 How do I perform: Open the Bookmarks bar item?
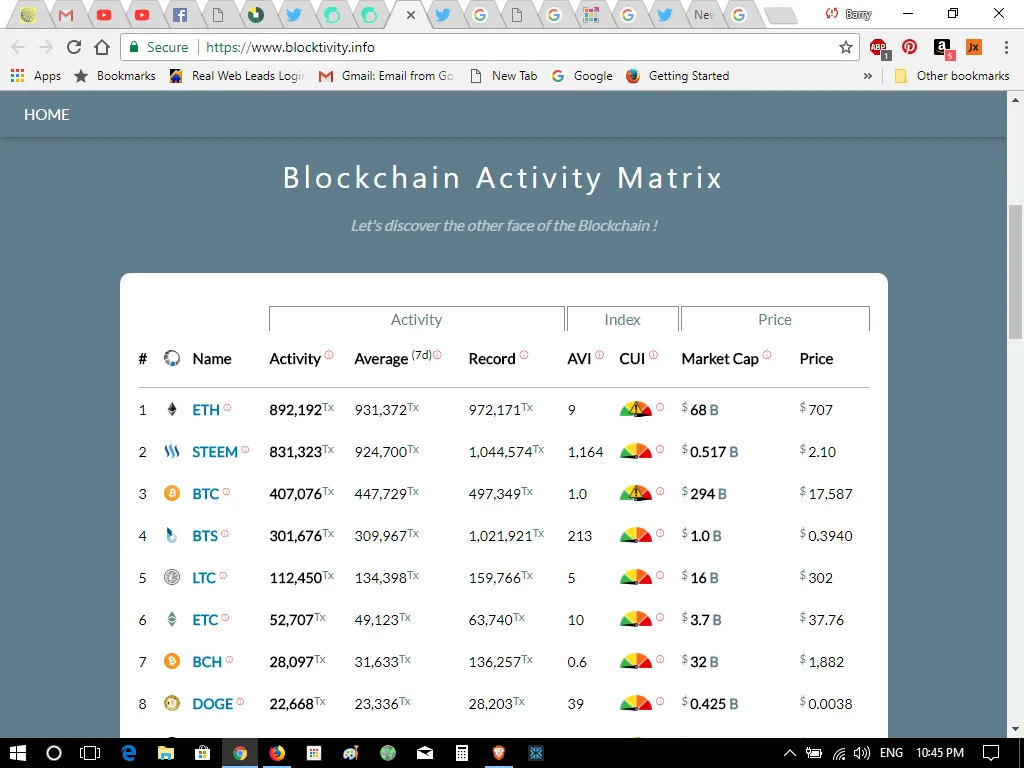[x=115, y=76]
